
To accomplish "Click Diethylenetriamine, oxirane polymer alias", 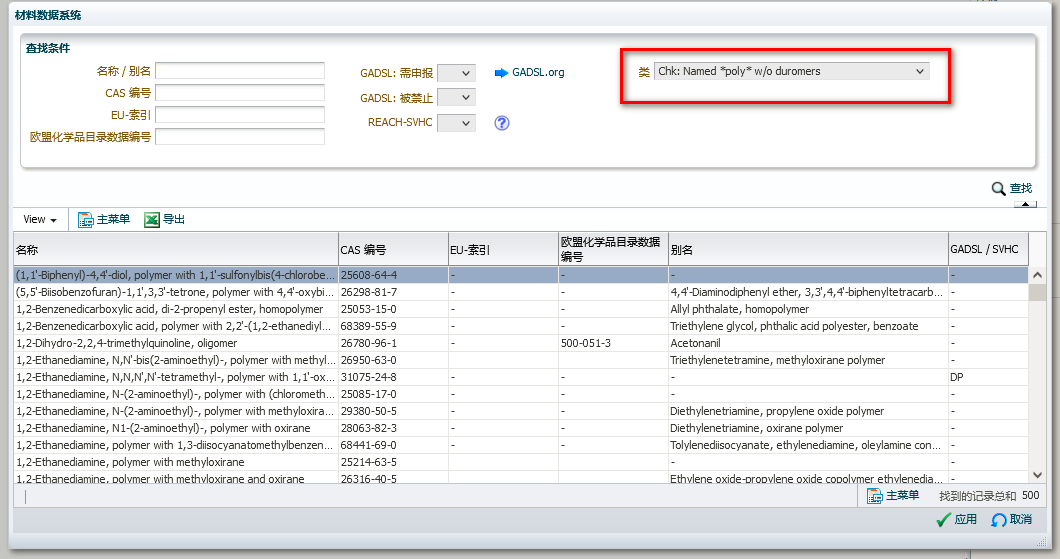I will (756, 428).
